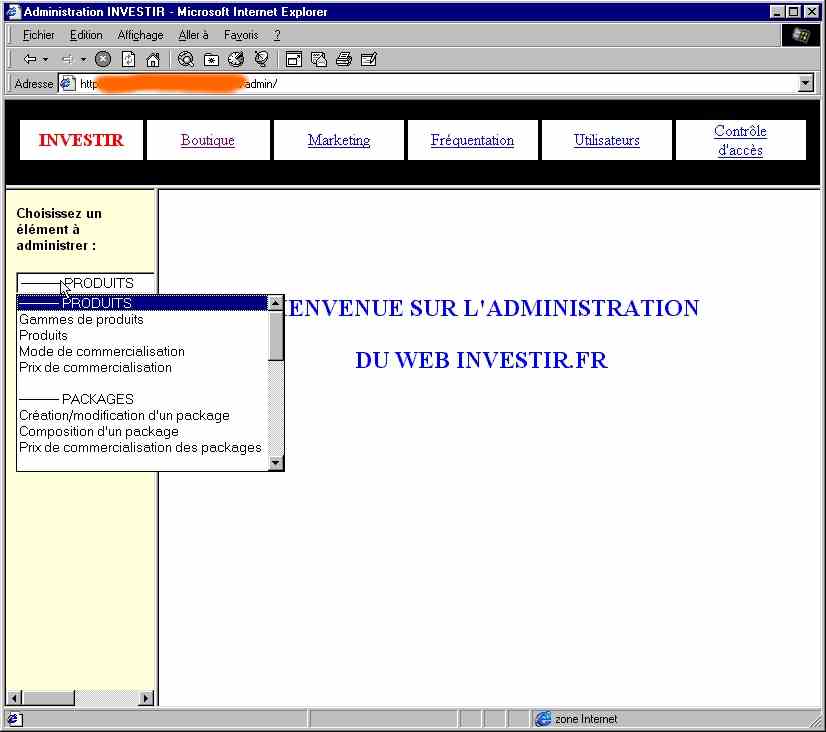Screen dimensions: 826x732
Task: Click the left frame horizontal scrollbar thumb
Action: click(x=48, y=698)
